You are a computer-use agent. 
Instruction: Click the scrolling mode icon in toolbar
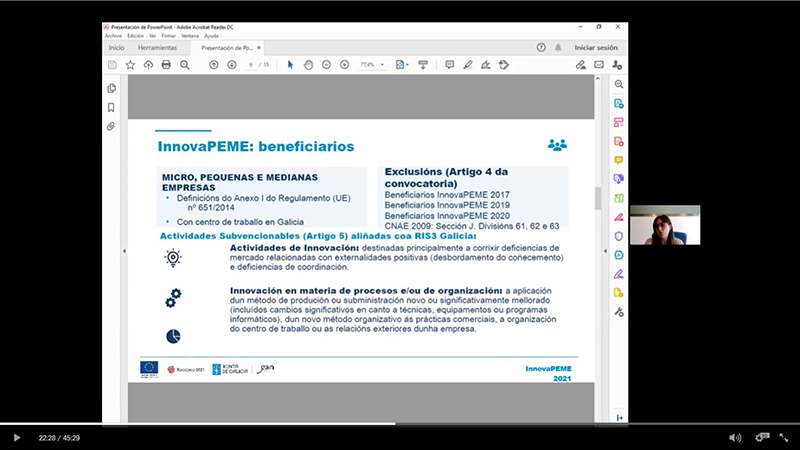tap(423, 65)
